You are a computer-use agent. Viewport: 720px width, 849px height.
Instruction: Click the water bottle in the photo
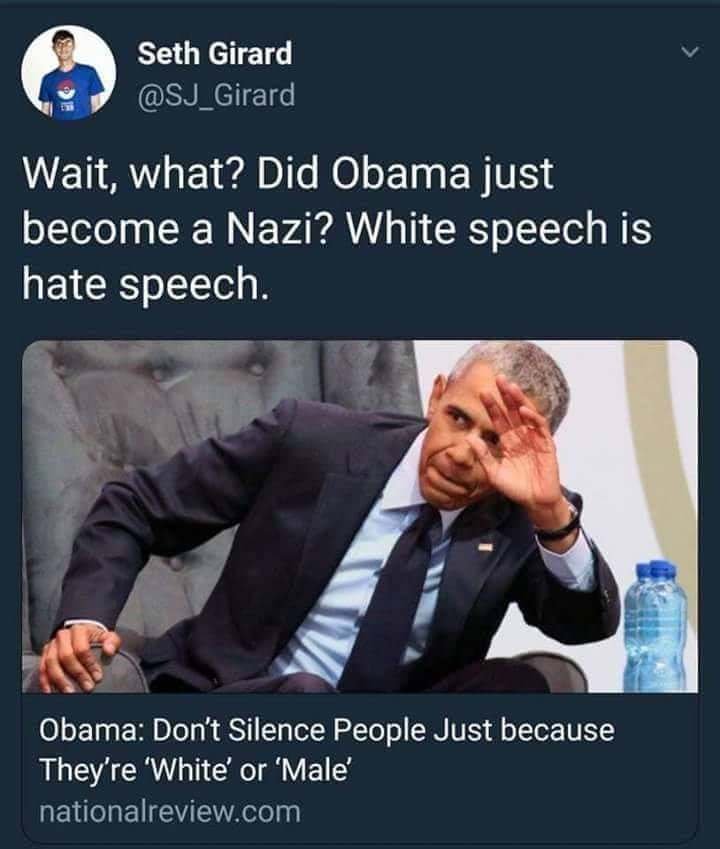(656, 626)
